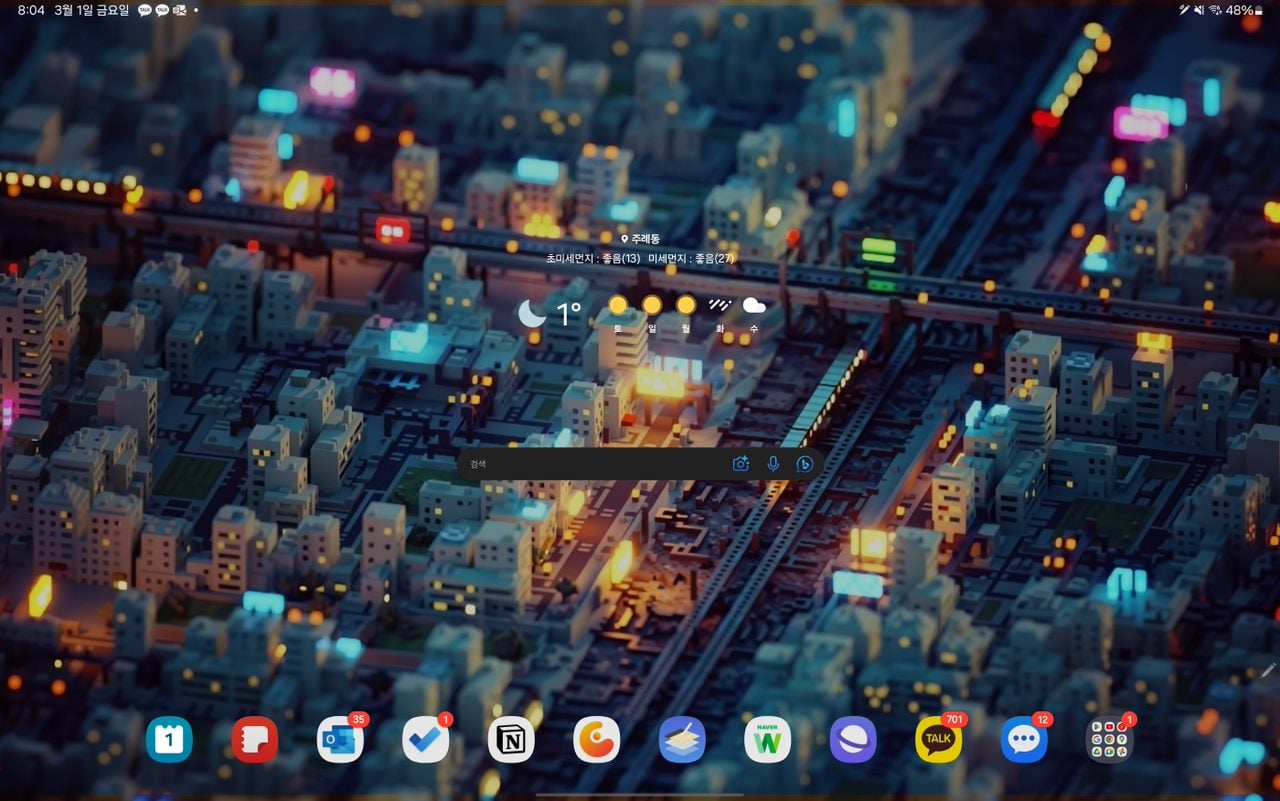Tap the Wi-Fi status icon
1280x801 pixels.
coord(1216,10)
